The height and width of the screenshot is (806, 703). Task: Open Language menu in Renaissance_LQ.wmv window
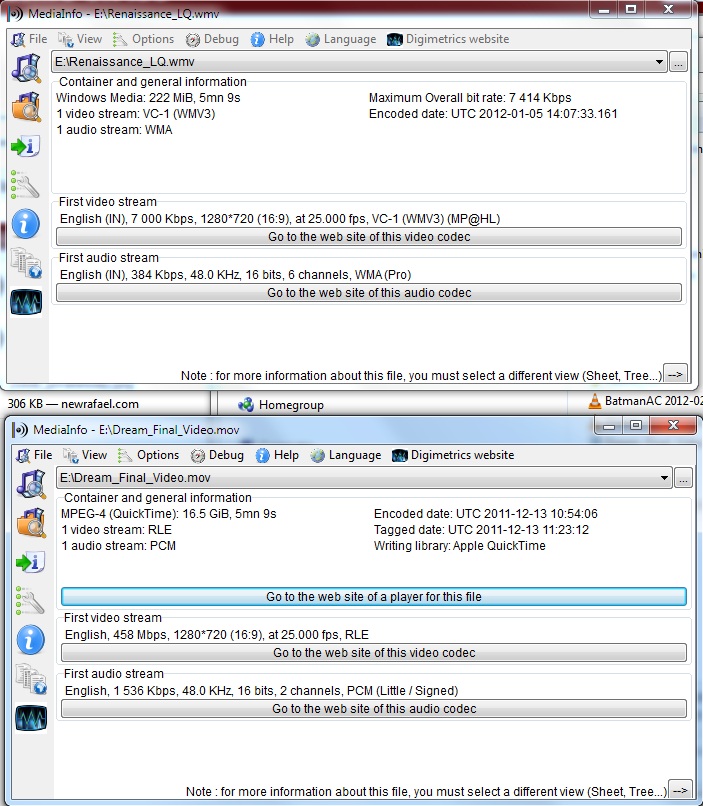tap(341, 39)
